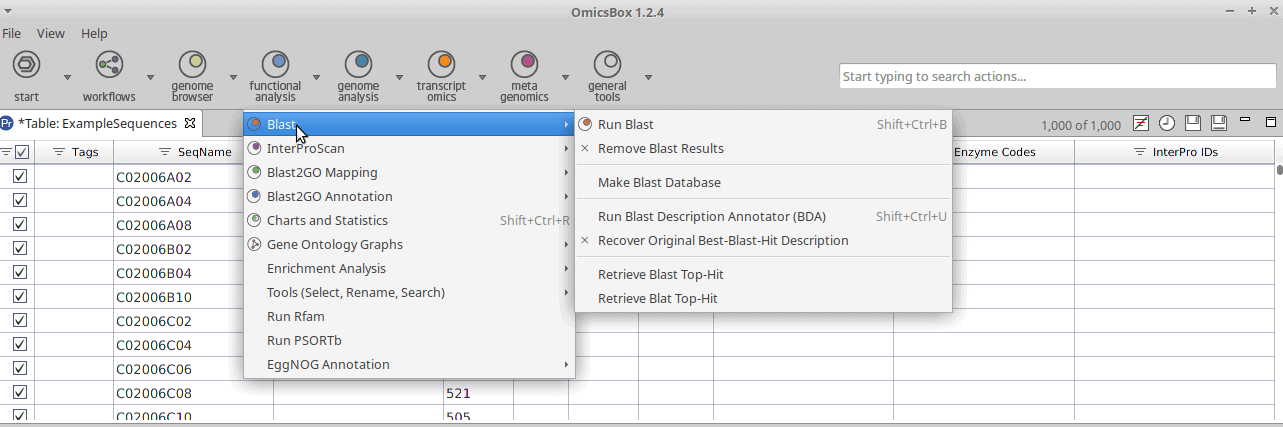Click the filter icon in Tags header
Image resolution: width=1283 pixels, height=427 pixels.
tap(58, 152)
